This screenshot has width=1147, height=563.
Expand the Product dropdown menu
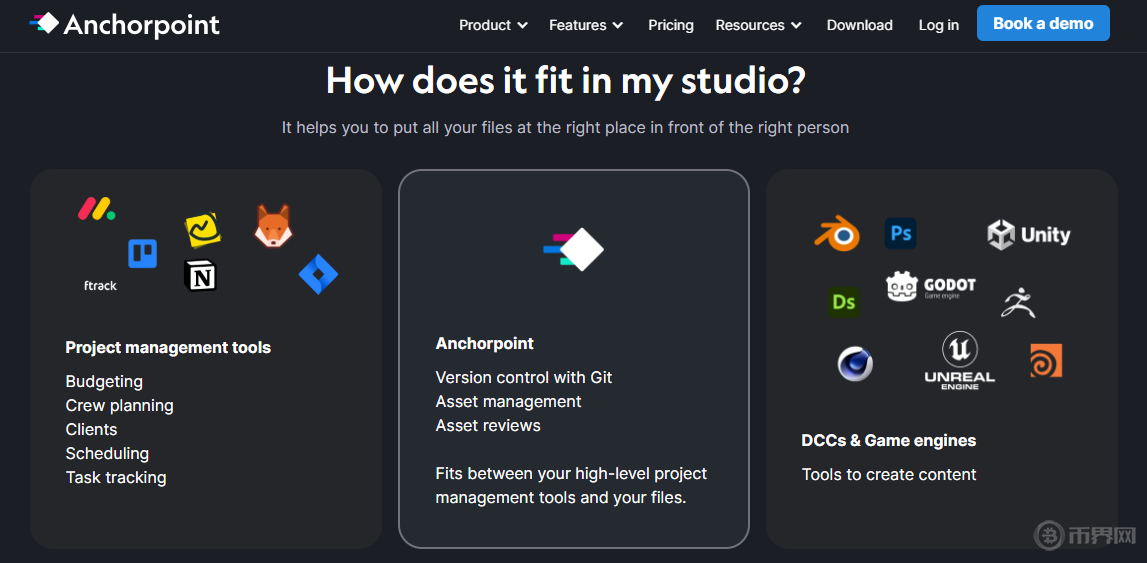(x=493, y=25)
